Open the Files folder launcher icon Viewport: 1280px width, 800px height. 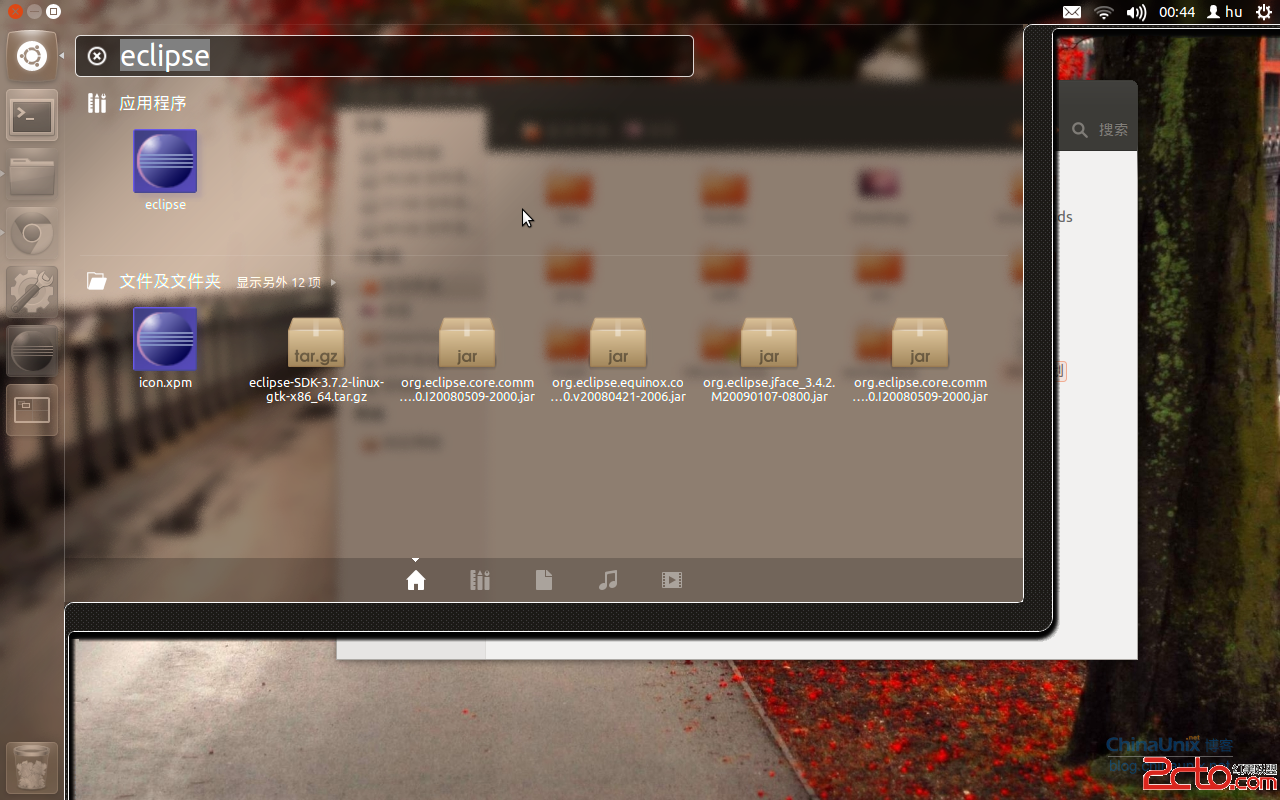tap(32, 176)
